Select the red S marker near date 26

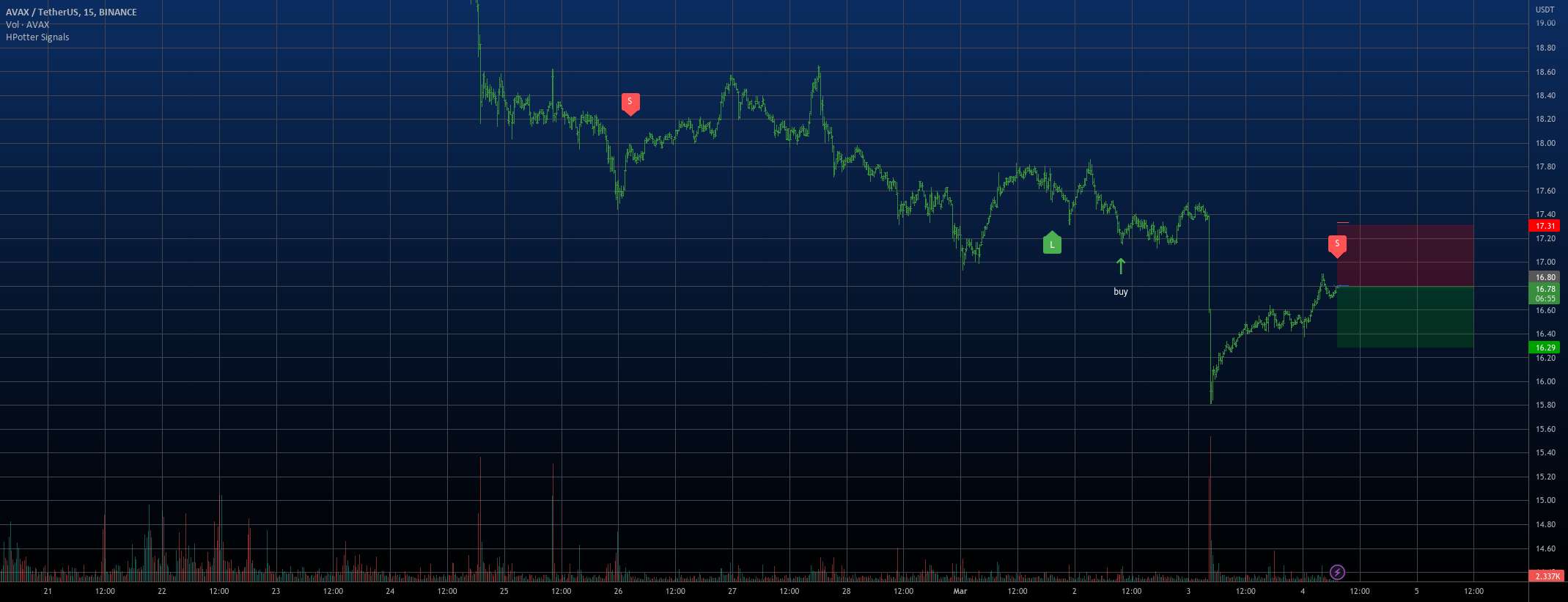tap(630, 104)
